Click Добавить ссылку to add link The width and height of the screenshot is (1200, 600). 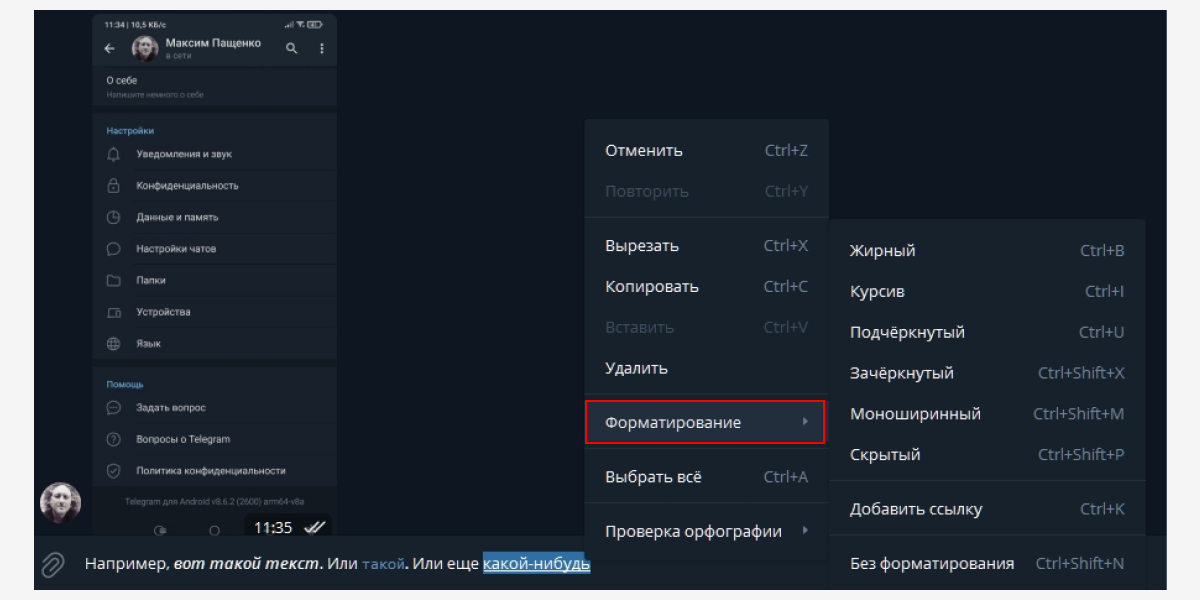tap(916, 509)
